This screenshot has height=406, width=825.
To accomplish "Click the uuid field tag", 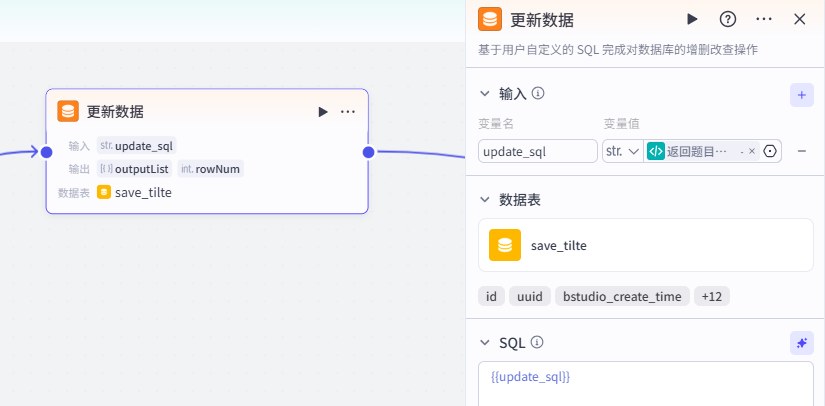I will pyautogui.click(x=530, y=297).
